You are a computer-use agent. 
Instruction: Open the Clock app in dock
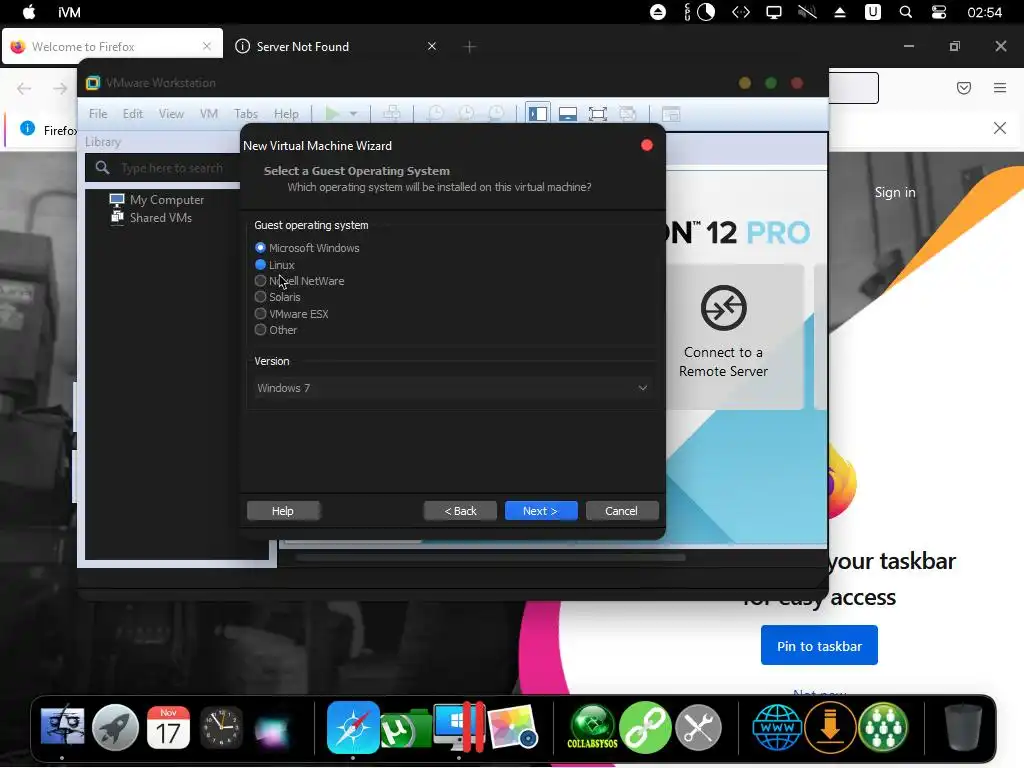point(221,728)
